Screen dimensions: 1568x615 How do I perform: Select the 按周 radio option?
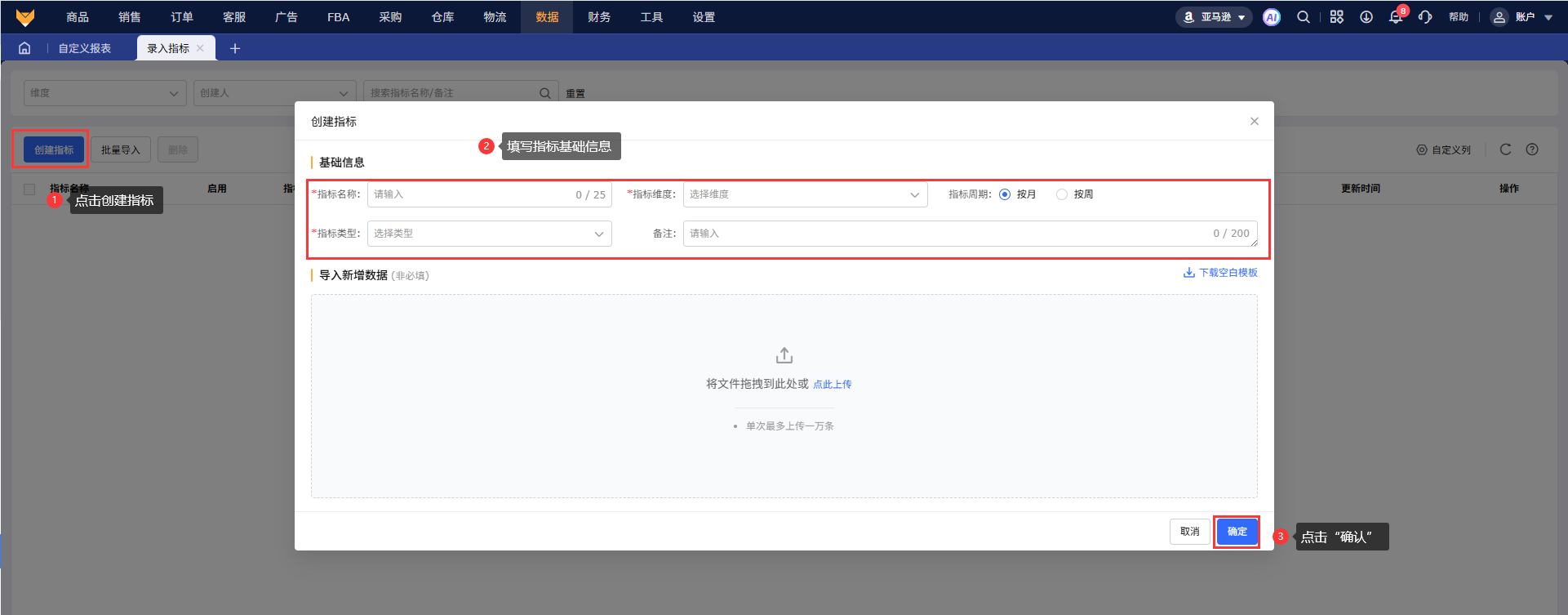[x=1062, y=194]
